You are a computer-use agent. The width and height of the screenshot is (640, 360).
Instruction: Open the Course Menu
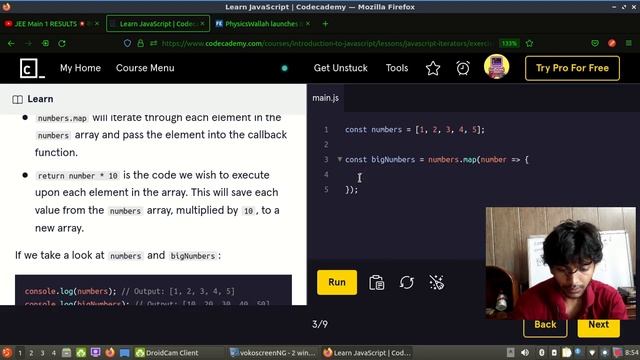click(145, 68)
